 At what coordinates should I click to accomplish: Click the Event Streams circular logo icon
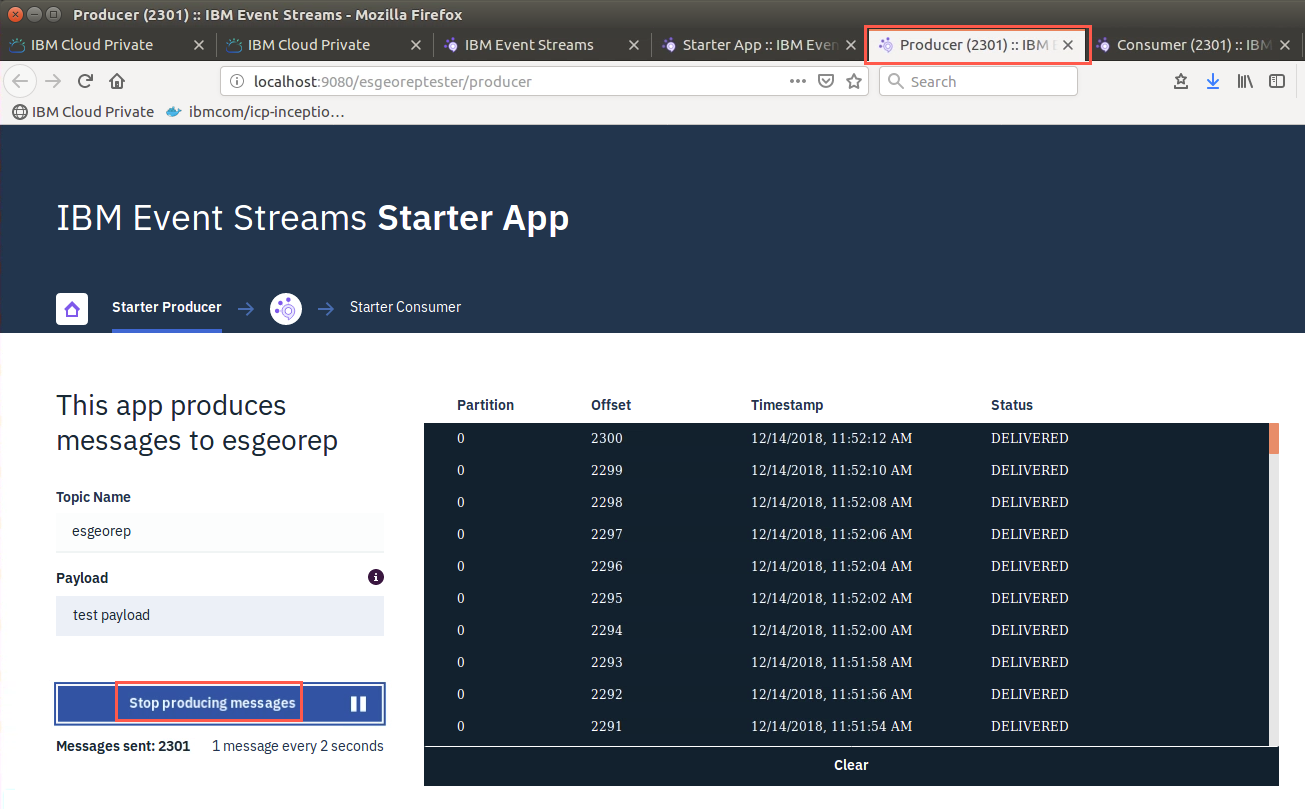click(286, 309)
